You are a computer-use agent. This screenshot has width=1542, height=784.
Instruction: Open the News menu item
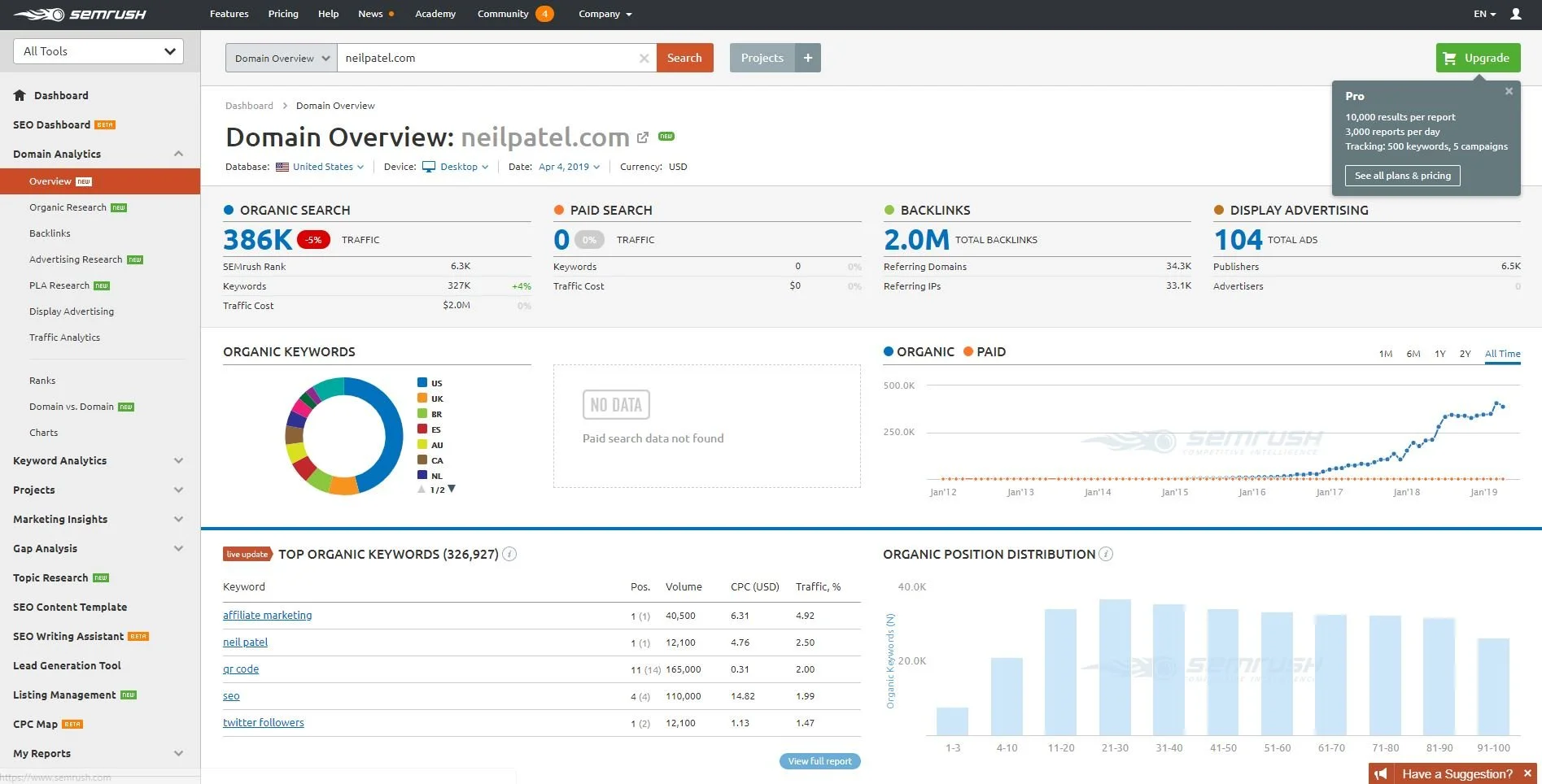370,14
